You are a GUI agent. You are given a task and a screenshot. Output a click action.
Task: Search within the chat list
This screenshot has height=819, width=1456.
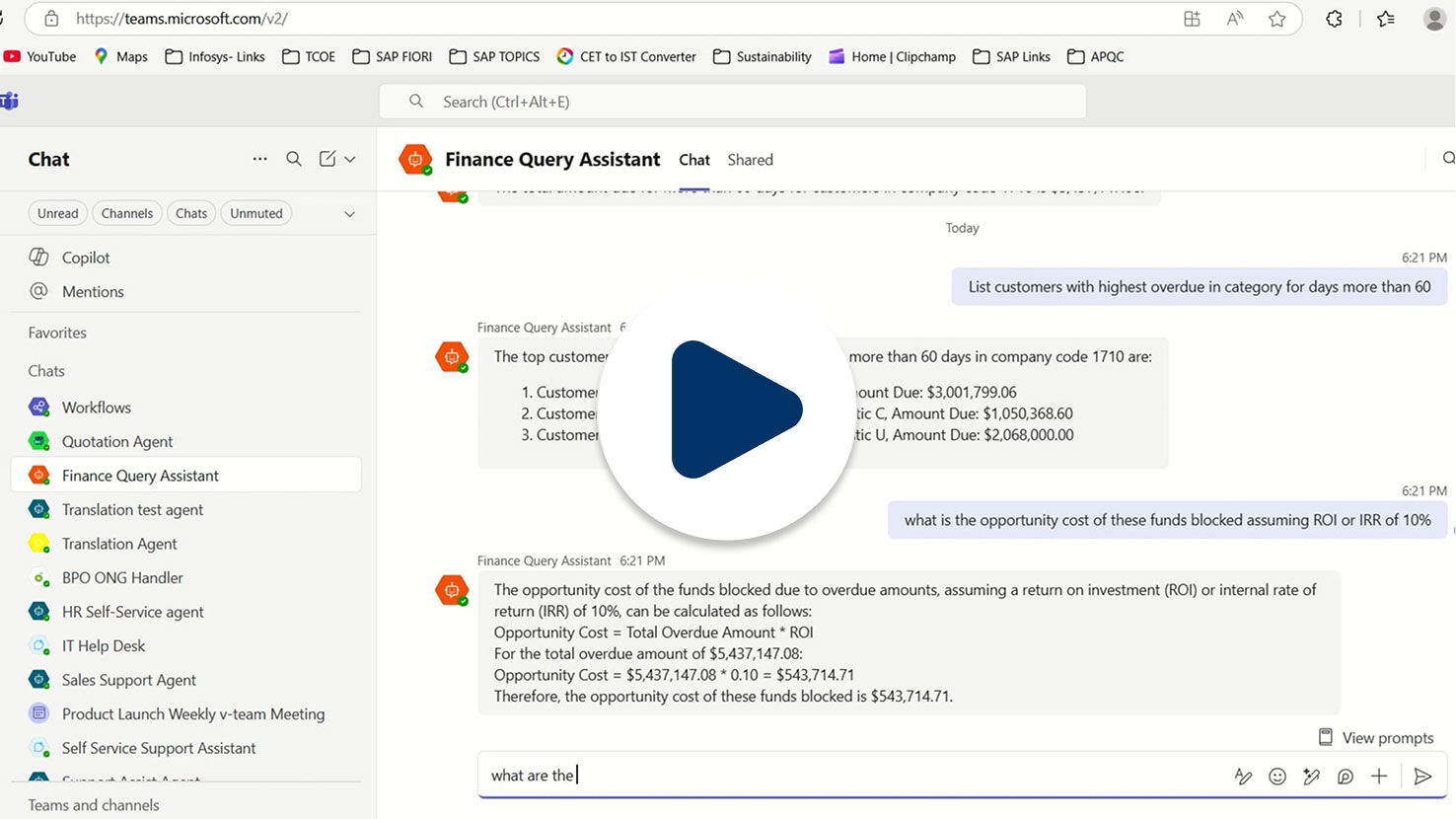coord(294,159)
